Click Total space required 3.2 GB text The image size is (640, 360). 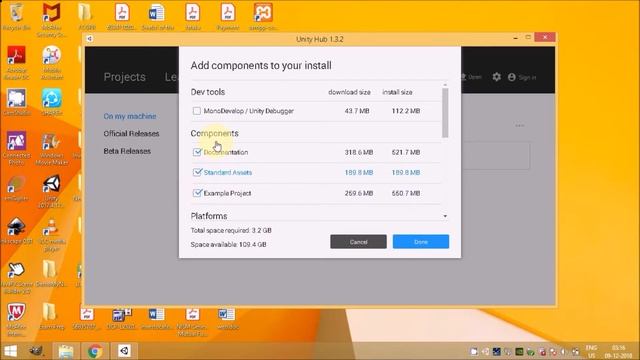click(x=231, y=230)
